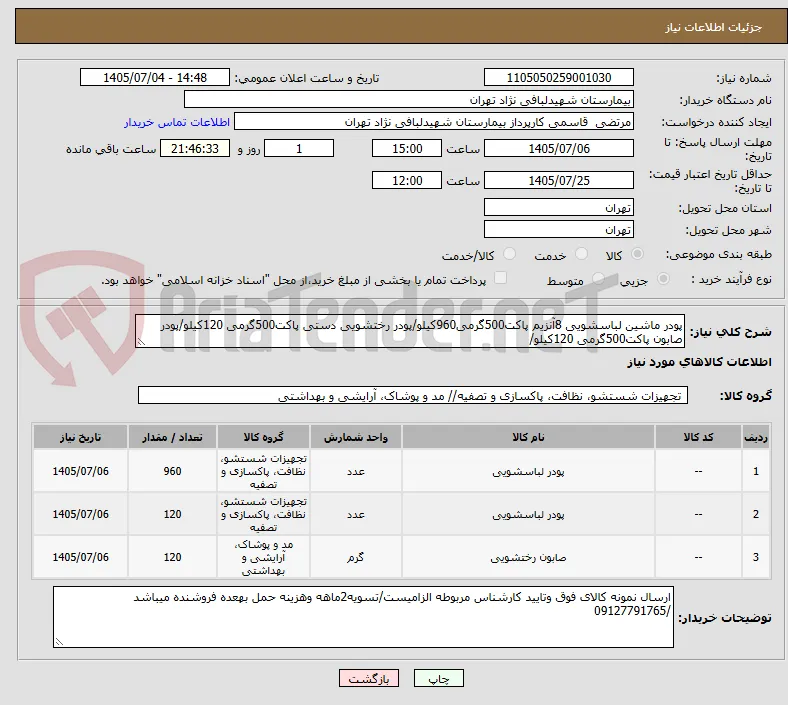Viewport: 788px width, 705px height.
Task: Click صابون رختشویی in row 3
Action: click(528, 557)
